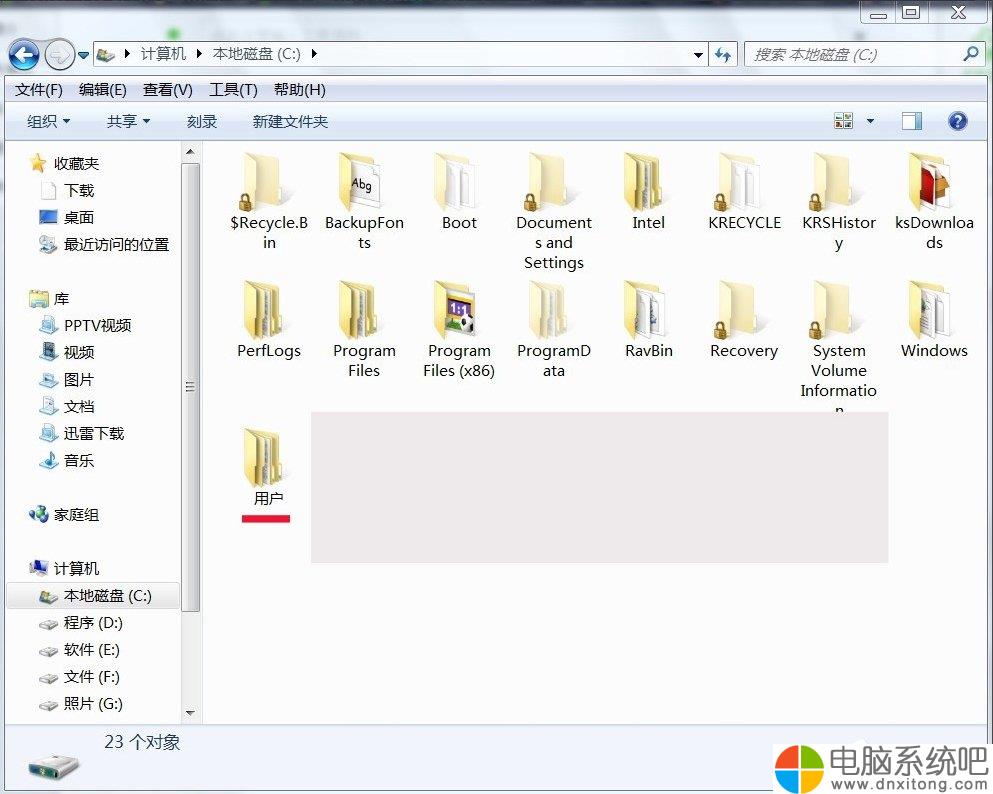Click the Back navigation arrow button
Viewport: 993px width, 794px height.
pos(24,55)
